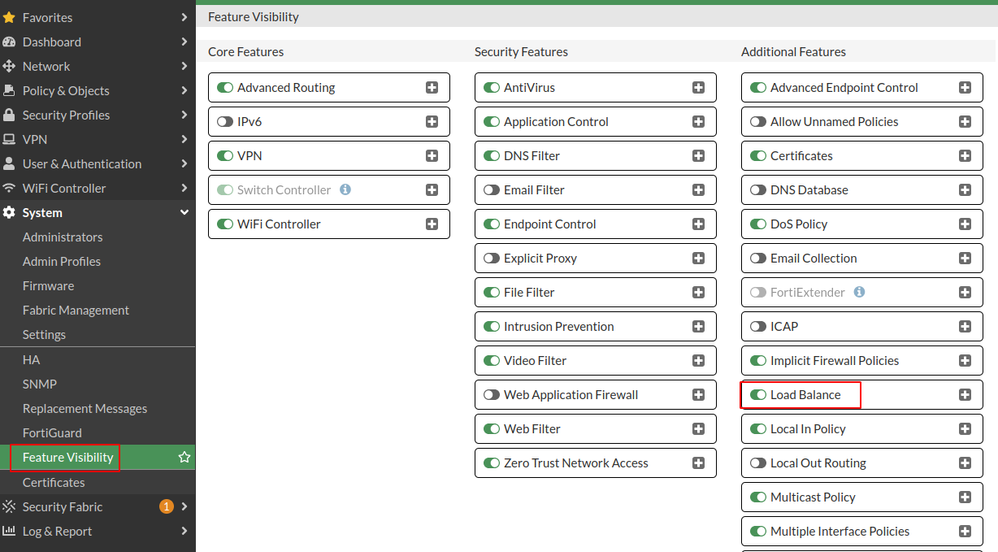
Task: Click the plus icon on Advanced Routing
Action: (x=432, y=88)
